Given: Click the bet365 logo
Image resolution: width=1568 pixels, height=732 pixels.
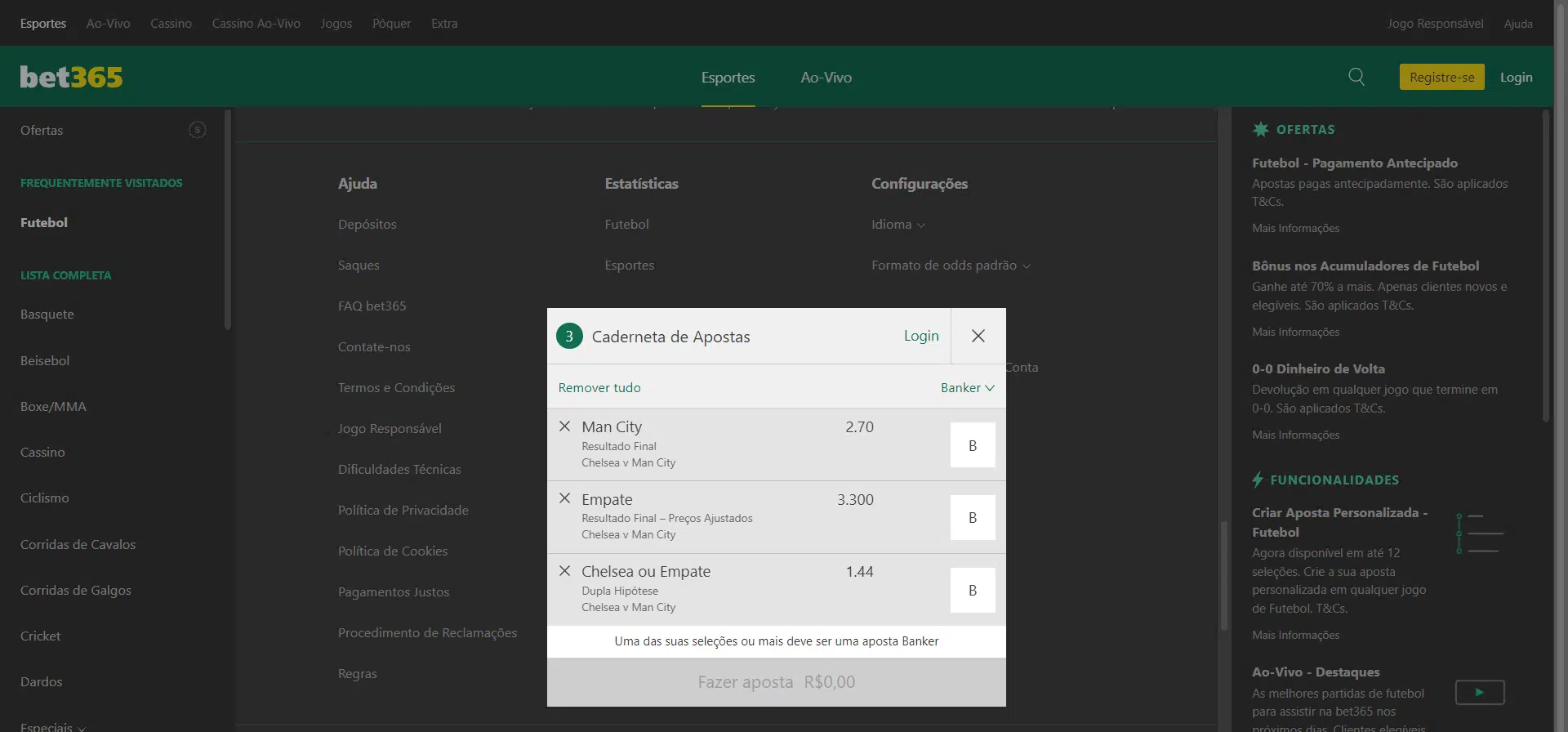Looking at the screenshot, I should point(71,77).
